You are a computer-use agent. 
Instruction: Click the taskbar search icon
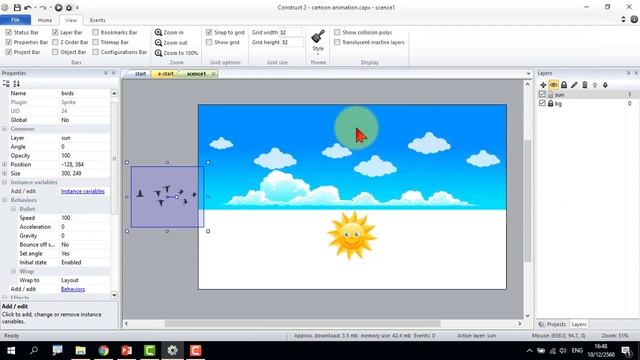pos(34,350)
